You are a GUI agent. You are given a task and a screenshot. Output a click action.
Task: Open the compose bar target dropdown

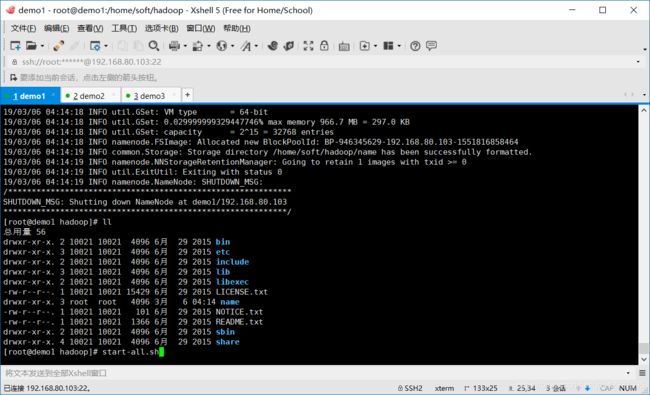pyautogui.click(x=628, y=373)
